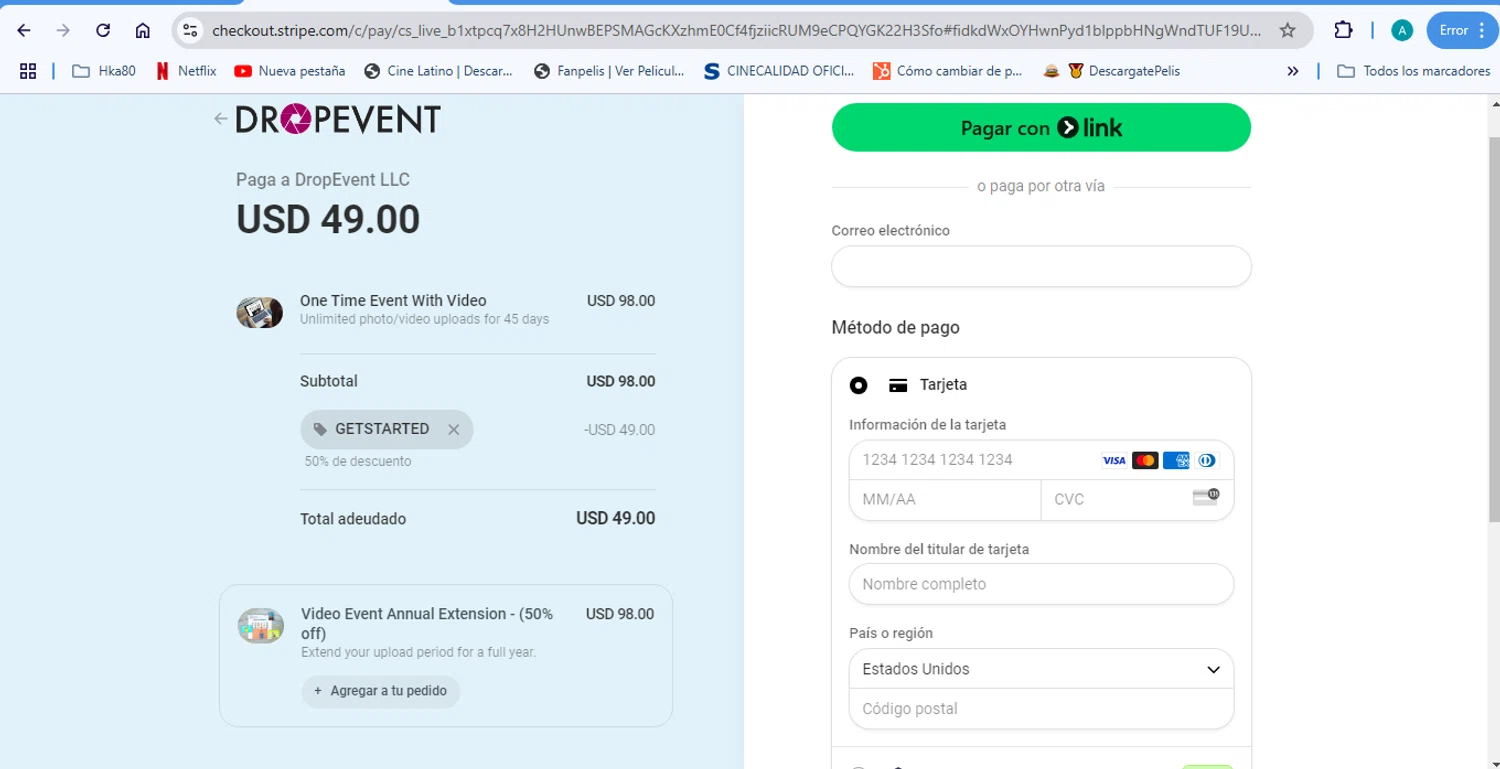The image size is (1500, 769).
Task: Open the profile avatar A
Action: 1402,30
